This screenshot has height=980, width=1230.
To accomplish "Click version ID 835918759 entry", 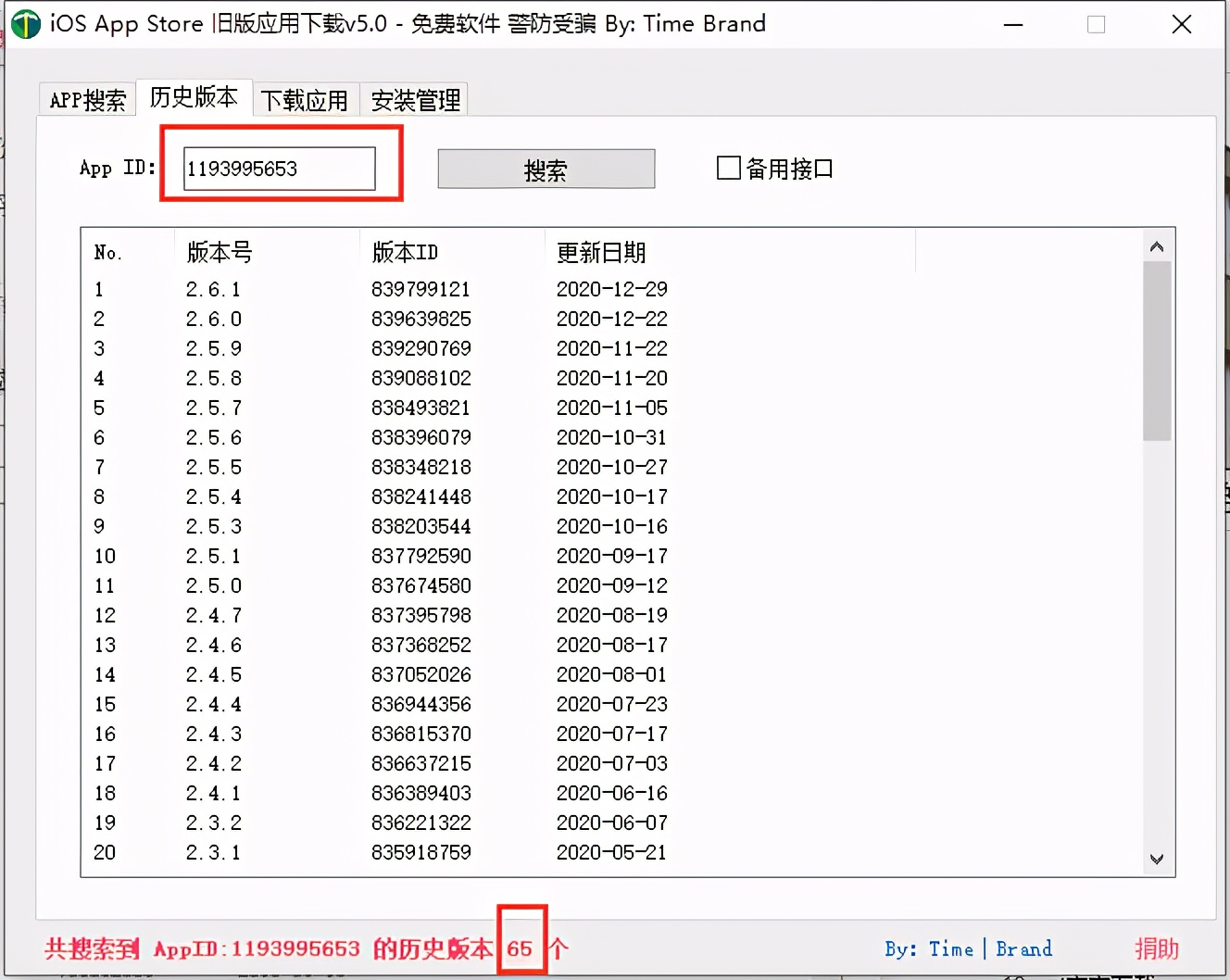I will pyautogui.click(x=421, y=852).
